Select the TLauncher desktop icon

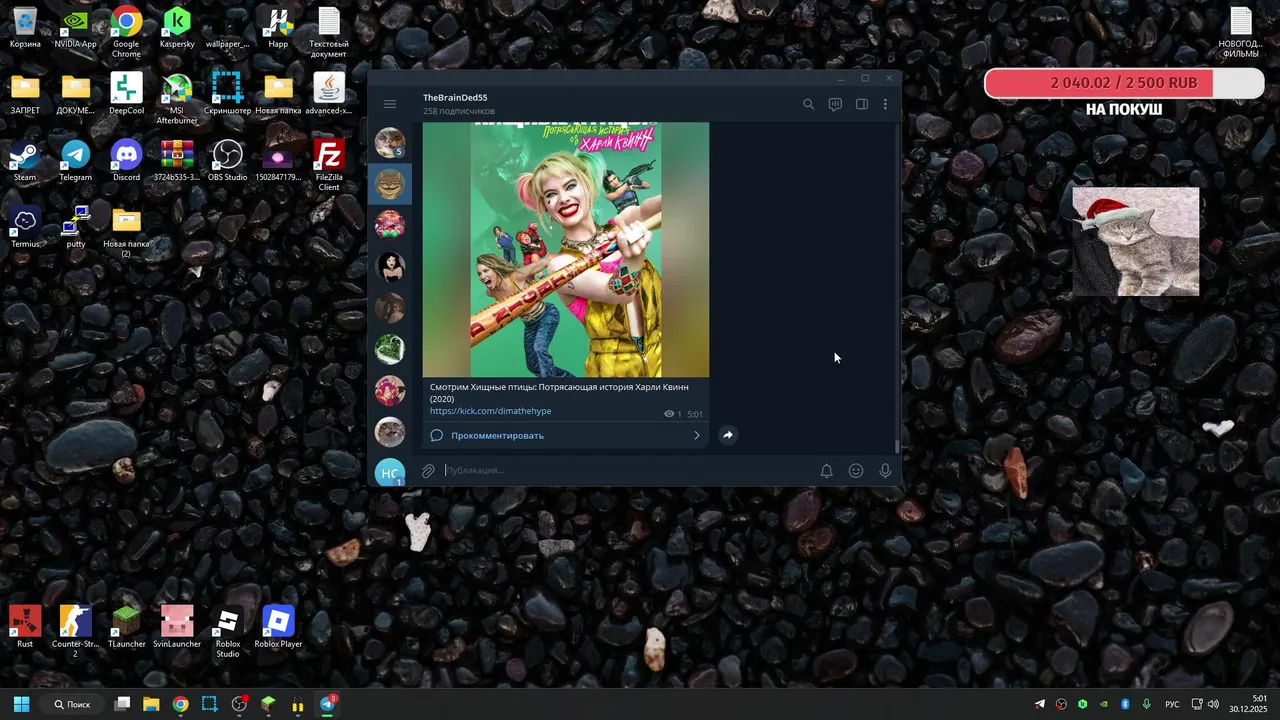[x=126, y=627]
